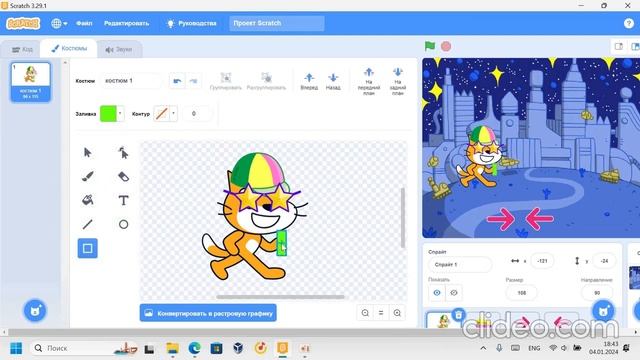Click Convert to bitmap button
640x360 pixels.
(x=208, y=313)
